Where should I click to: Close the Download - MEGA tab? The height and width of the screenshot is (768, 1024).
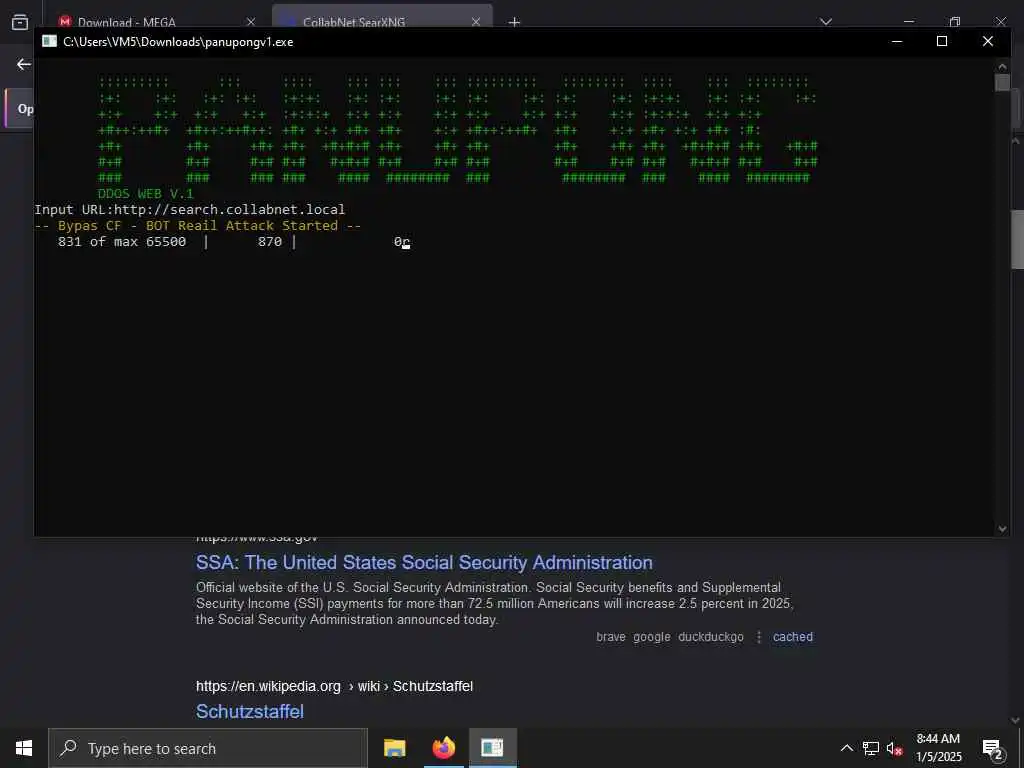click(x=251, y=22)
